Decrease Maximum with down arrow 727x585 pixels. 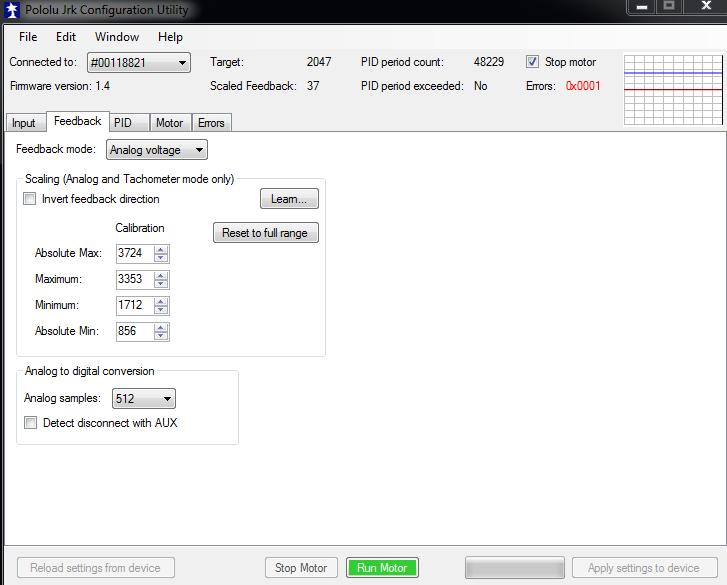pyautogui.click(x=161, y=284)
